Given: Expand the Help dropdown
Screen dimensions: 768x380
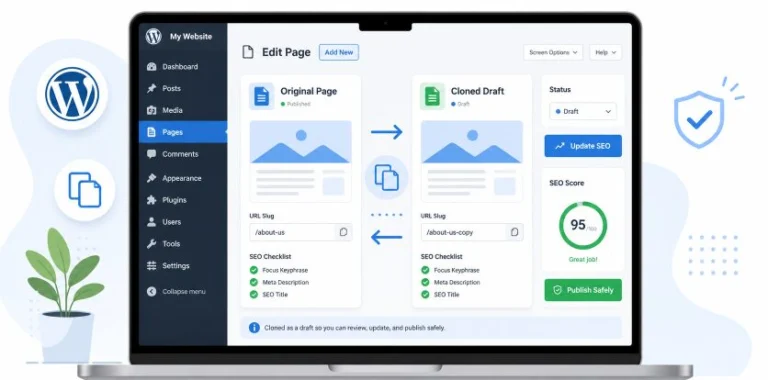Looking at the screenshot, I should [605, 52].
